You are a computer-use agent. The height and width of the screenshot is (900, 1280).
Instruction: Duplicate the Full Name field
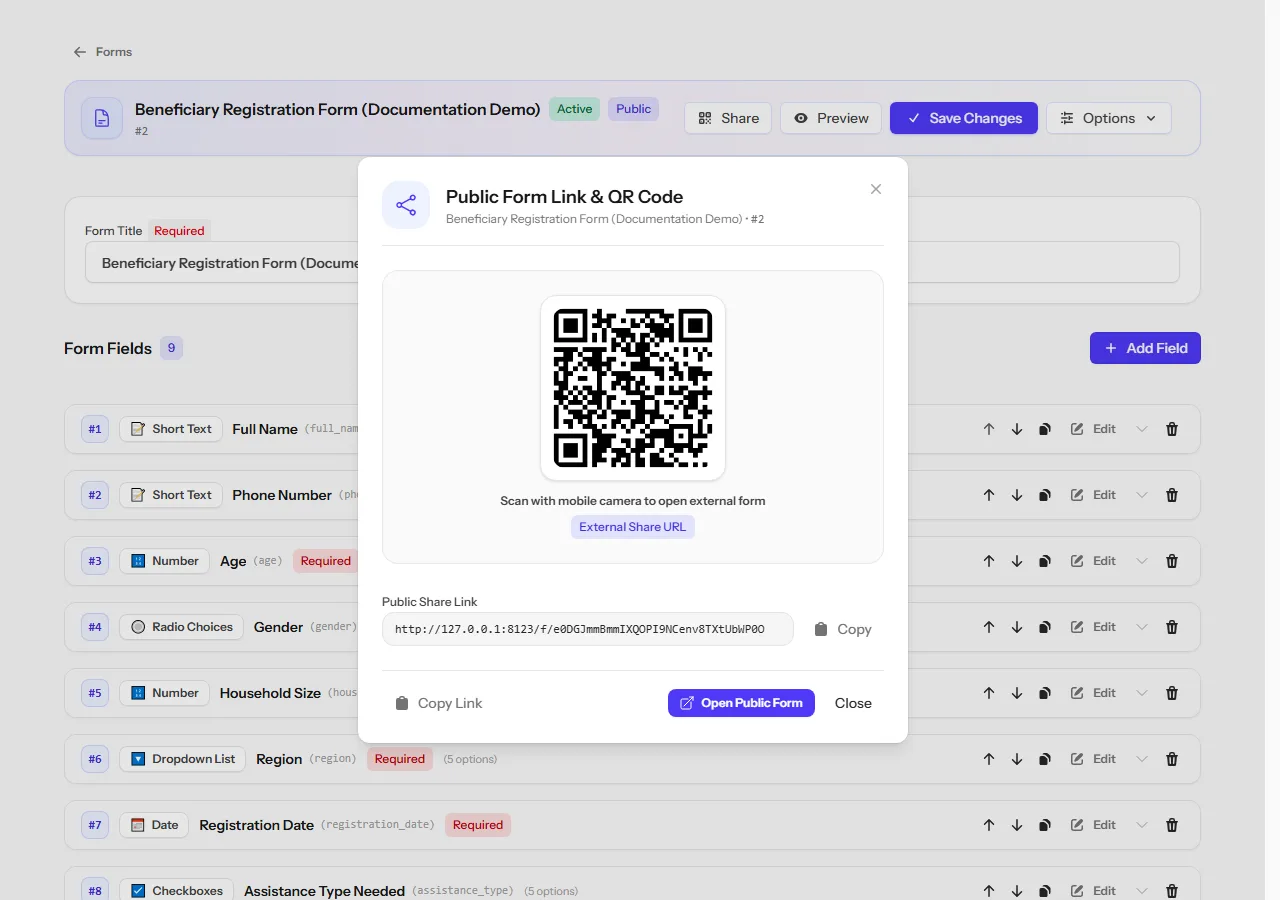coord(1045,429)
